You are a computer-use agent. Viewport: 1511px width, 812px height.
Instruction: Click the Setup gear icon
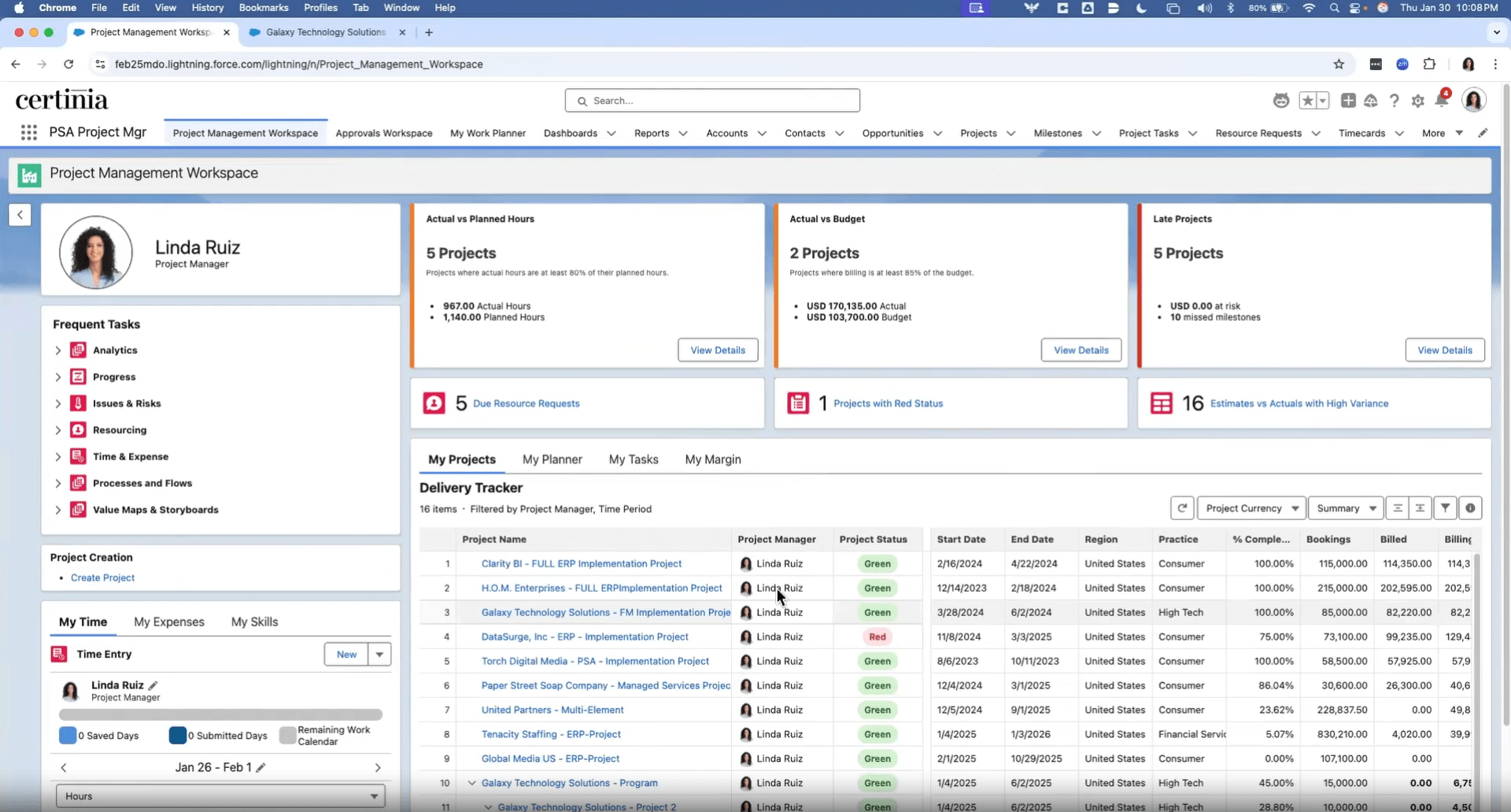pyautogui.click(x=1418, y=100)
